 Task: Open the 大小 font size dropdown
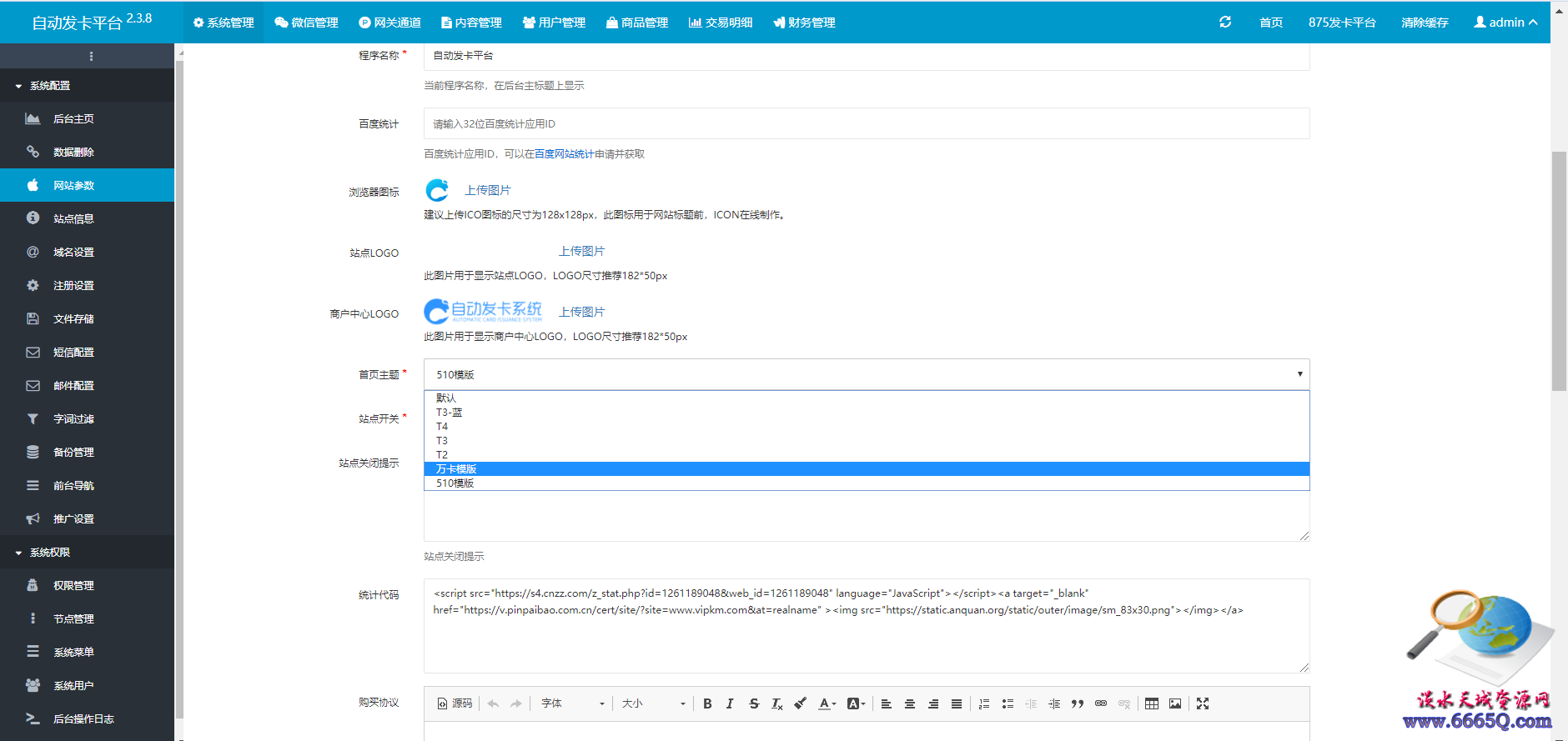653,703
